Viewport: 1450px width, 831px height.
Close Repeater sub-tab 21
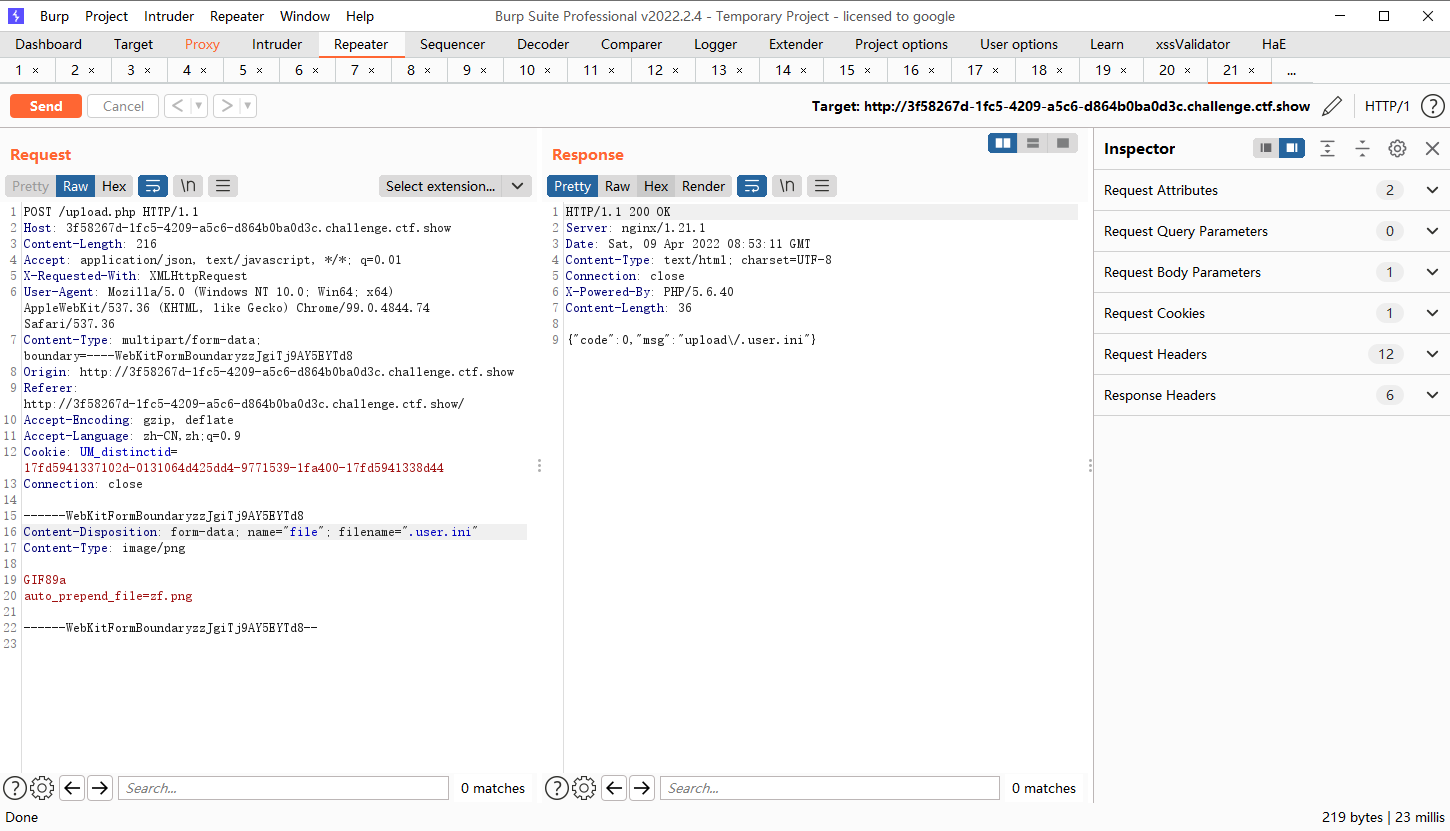[1251, 70]
